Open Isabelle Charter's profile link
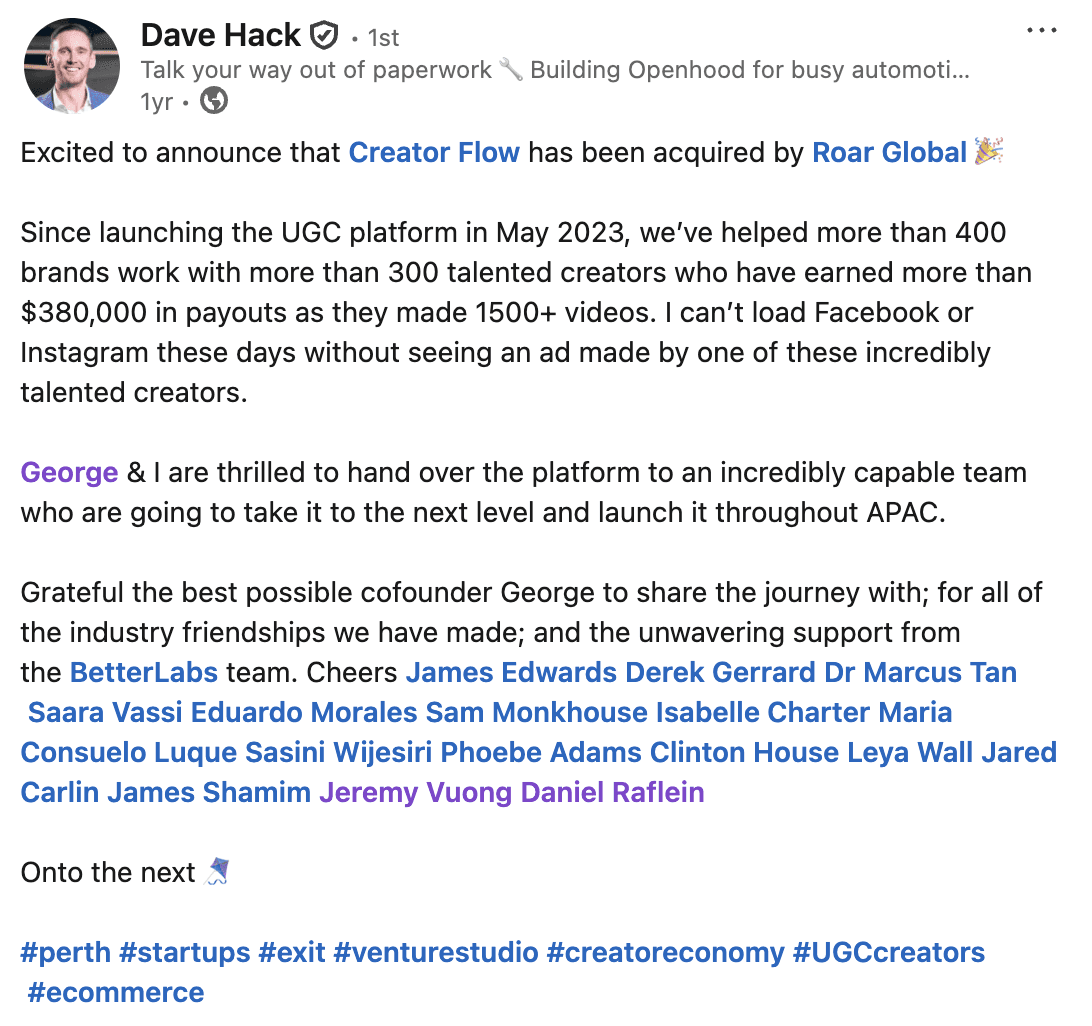This screenshot has height=1026, width=1092. click(x=763, y=713)
